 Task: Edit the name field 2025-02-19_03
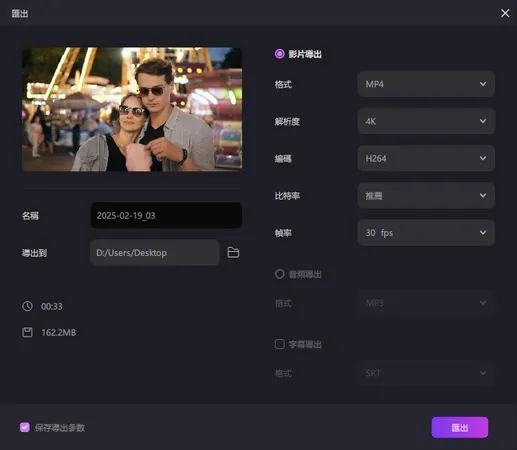(166, 215)
